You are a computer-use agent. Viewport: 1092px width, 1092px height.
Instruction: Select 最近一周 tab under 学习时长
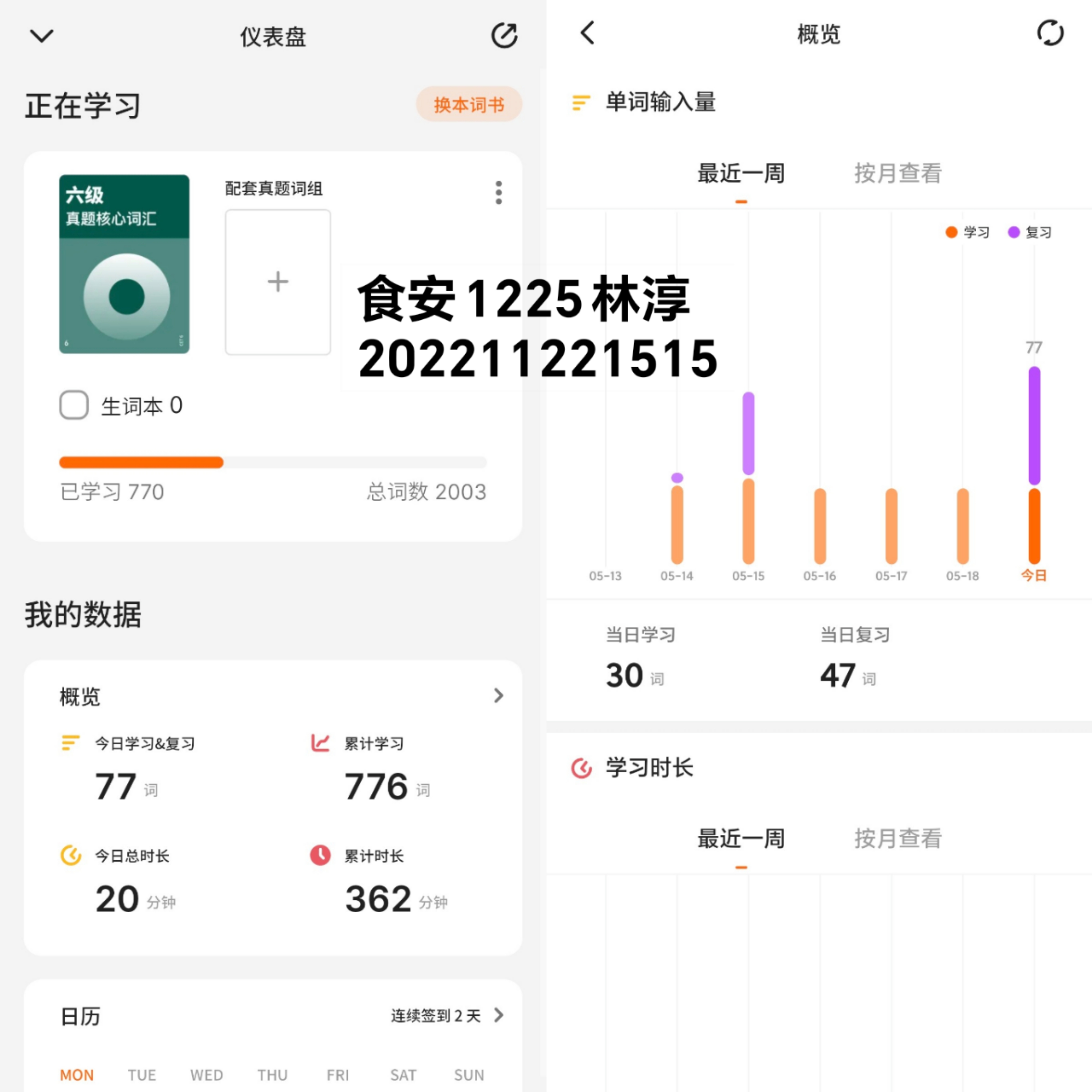[741, 838]
